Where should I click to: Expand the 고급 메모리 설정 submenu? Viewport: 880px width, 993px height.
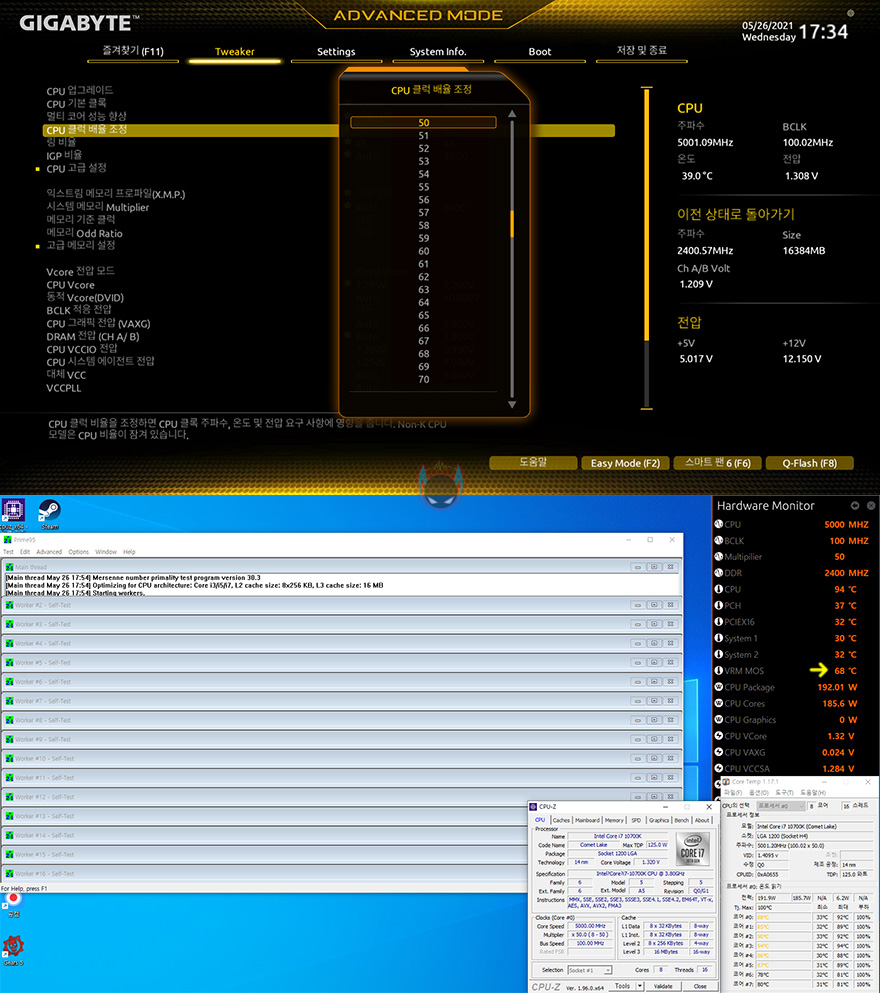click(x=80, y=246)
